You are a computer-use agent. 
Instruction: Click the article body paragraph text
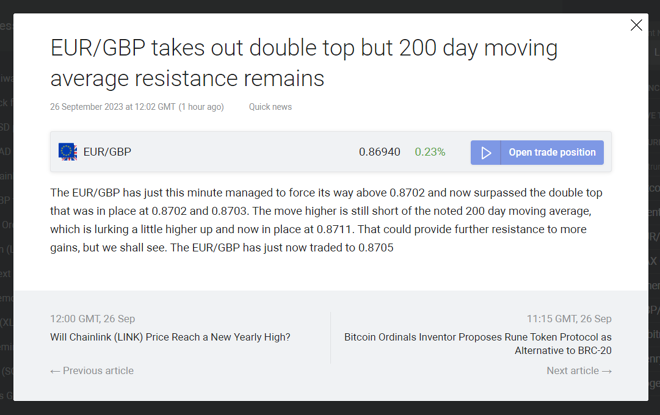[326, 220]
